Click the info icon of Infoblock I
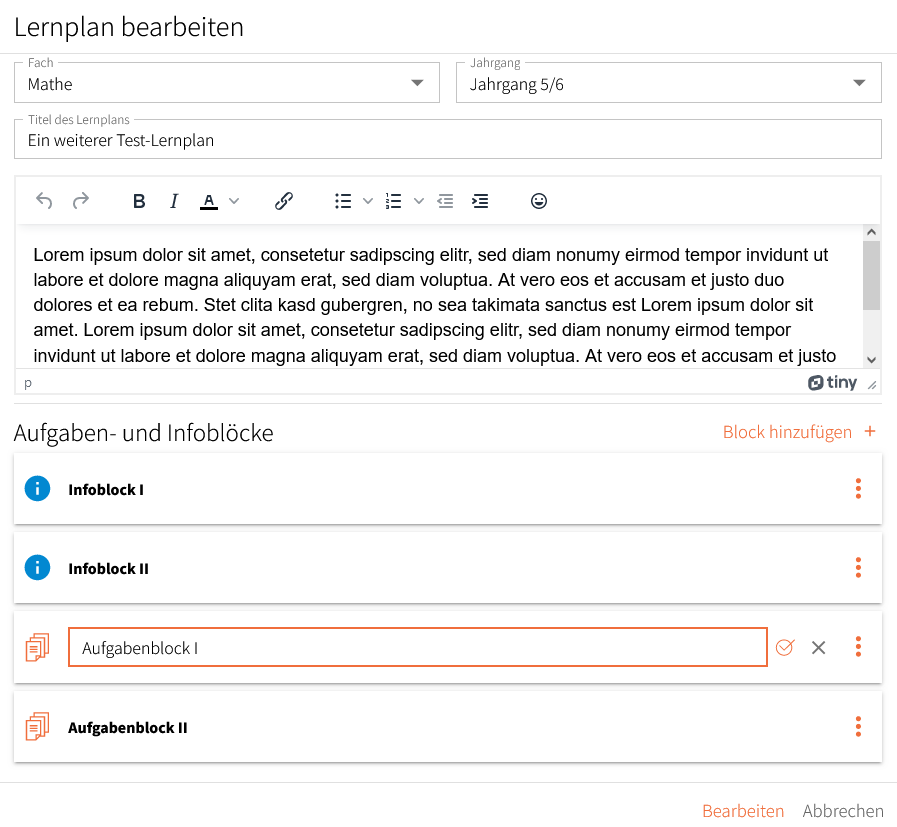The image size is (897, 827). [38, 488]
